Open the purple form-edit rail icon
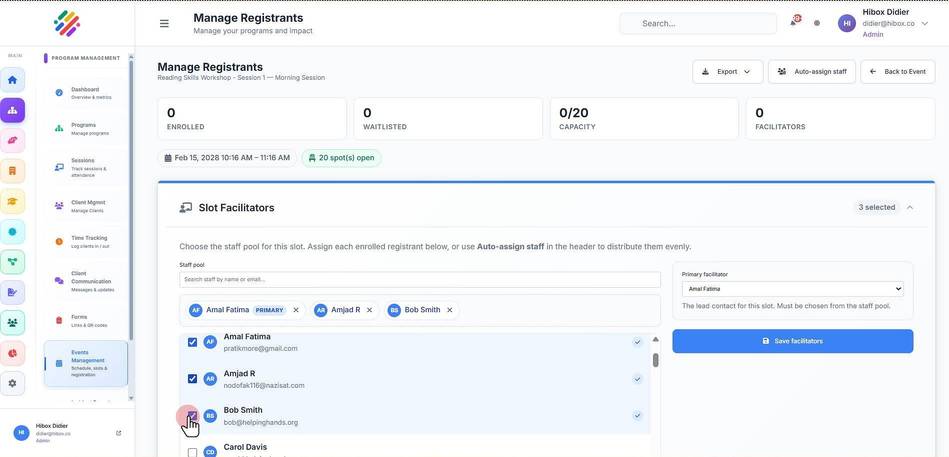 pyautogui.click(x=12, y=292)
